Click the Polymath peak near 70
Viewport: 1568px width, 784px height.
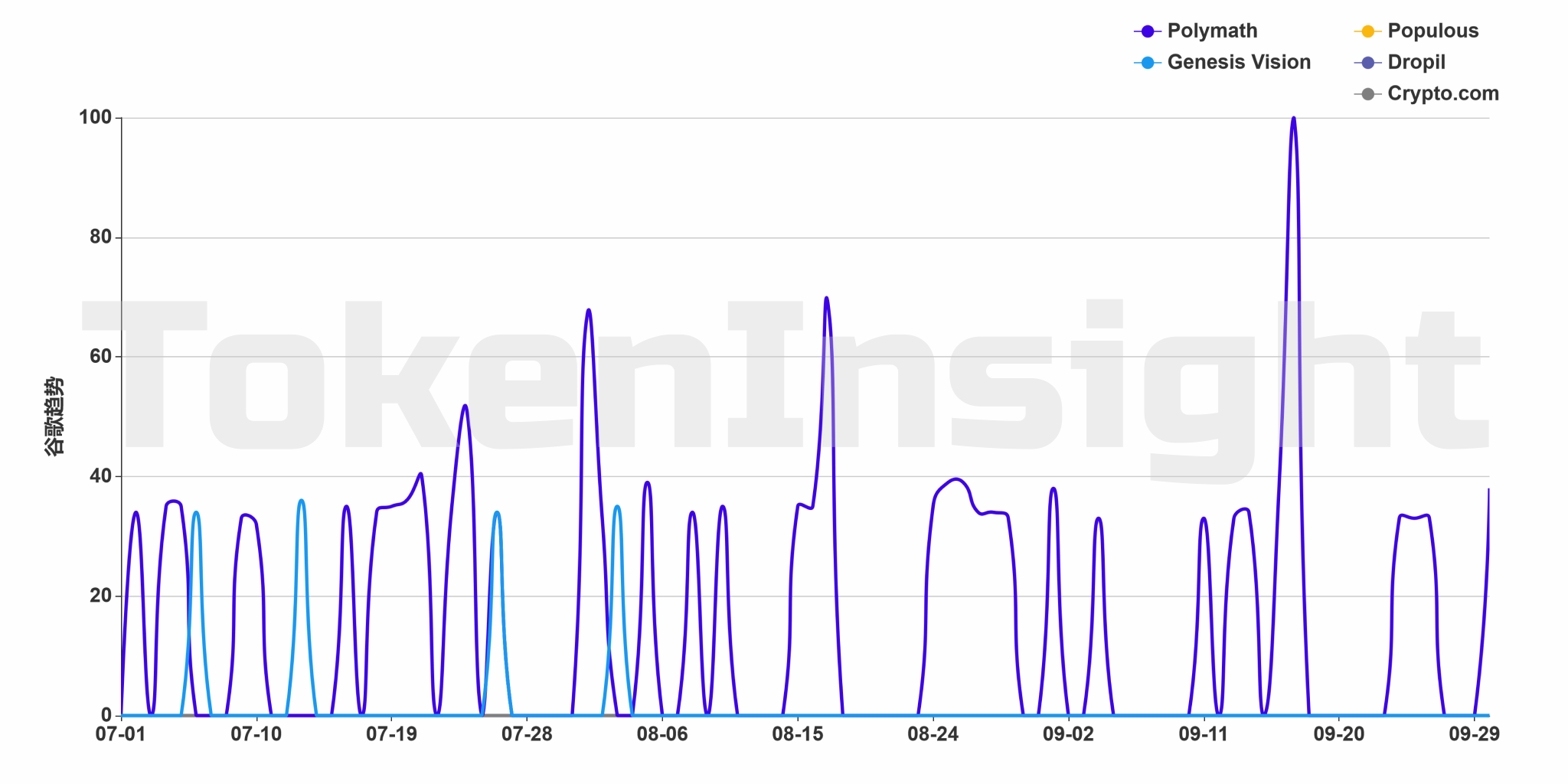point(826,298)
